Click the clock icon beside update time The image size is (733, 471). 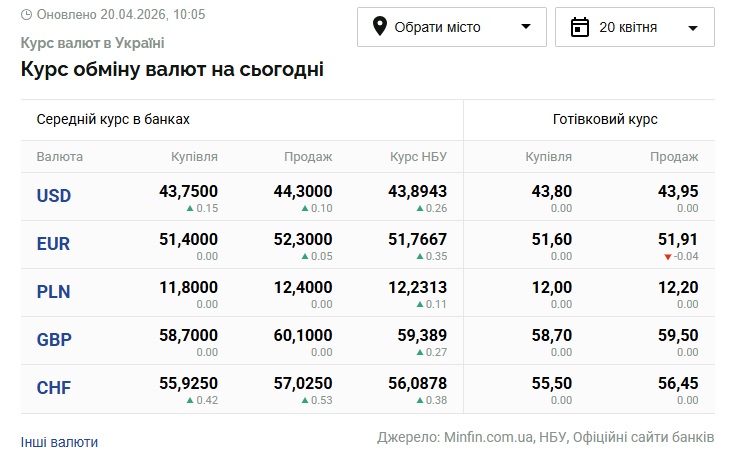26,15
